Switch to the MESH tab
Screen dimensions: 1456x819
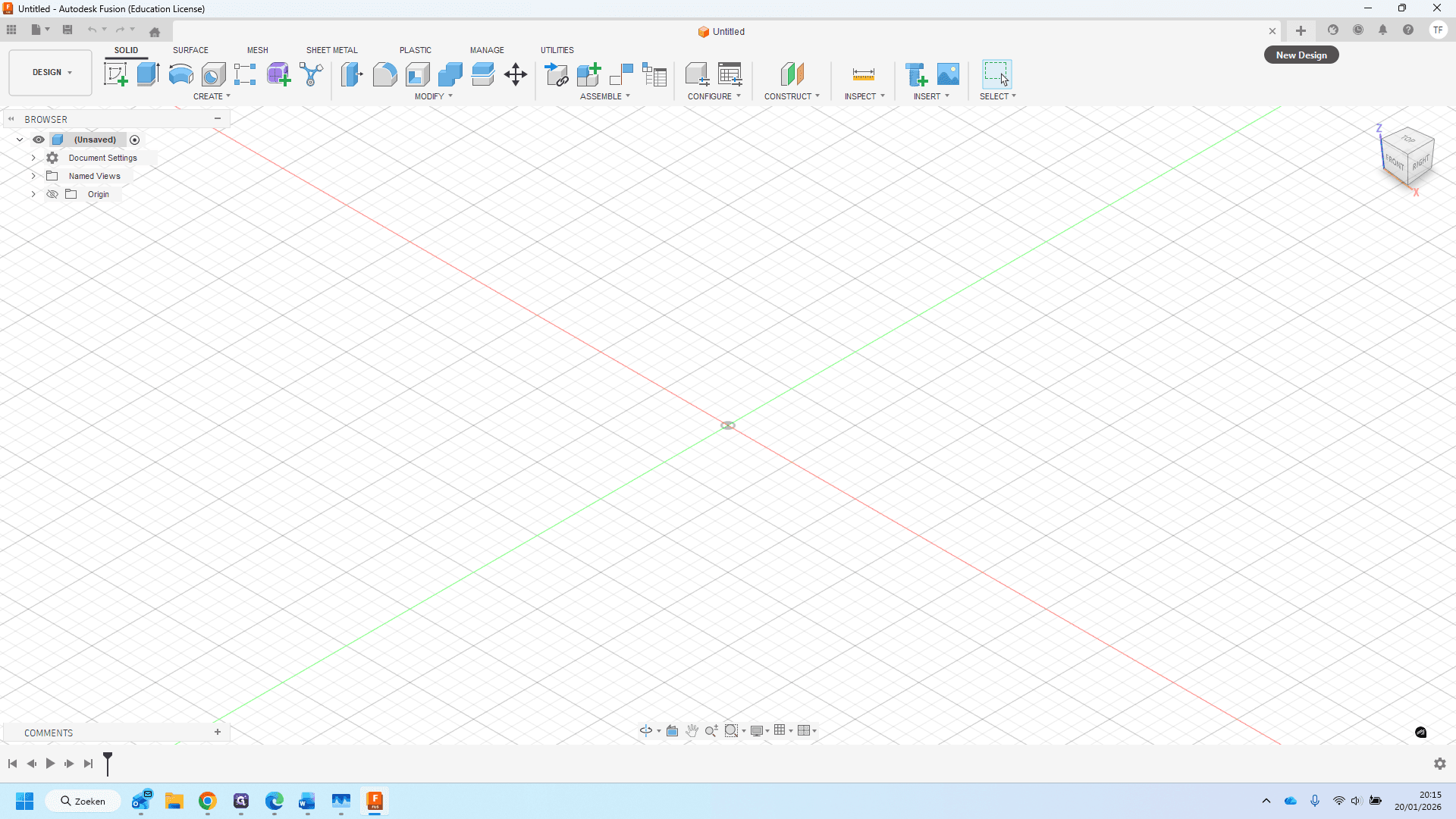(257, 50)
